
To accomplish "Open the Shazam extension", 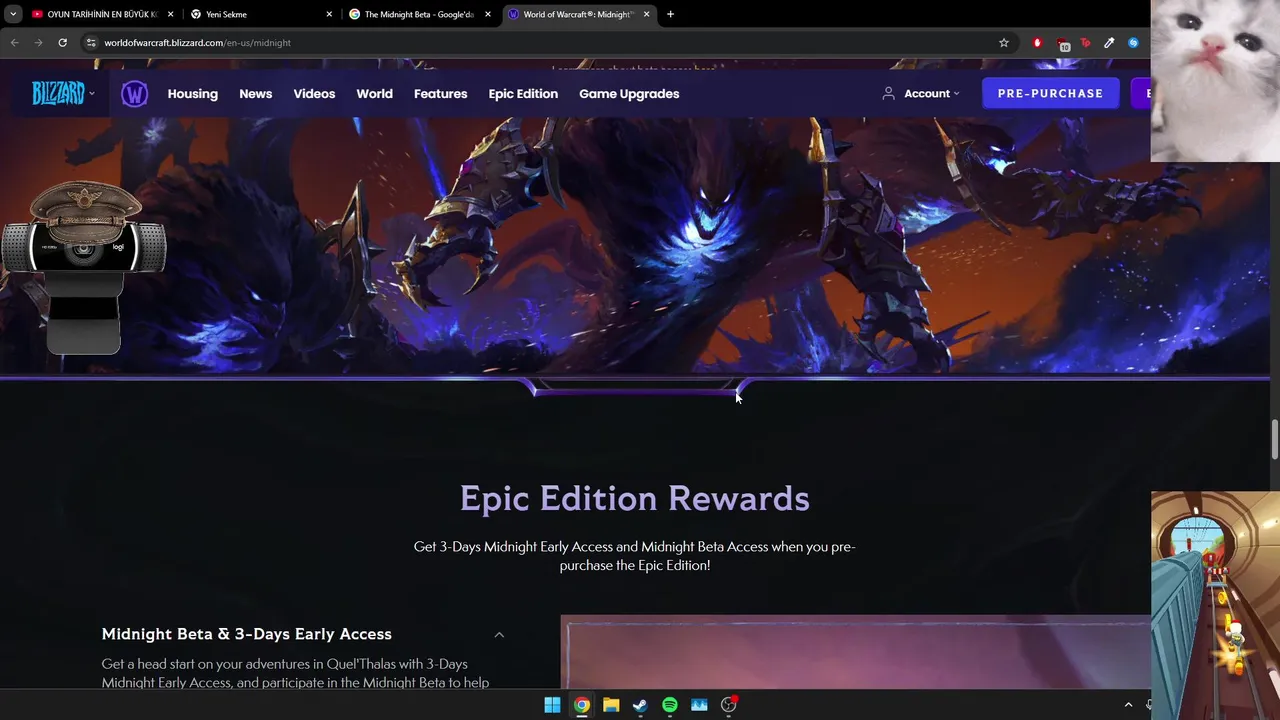I will (1133, 43).
